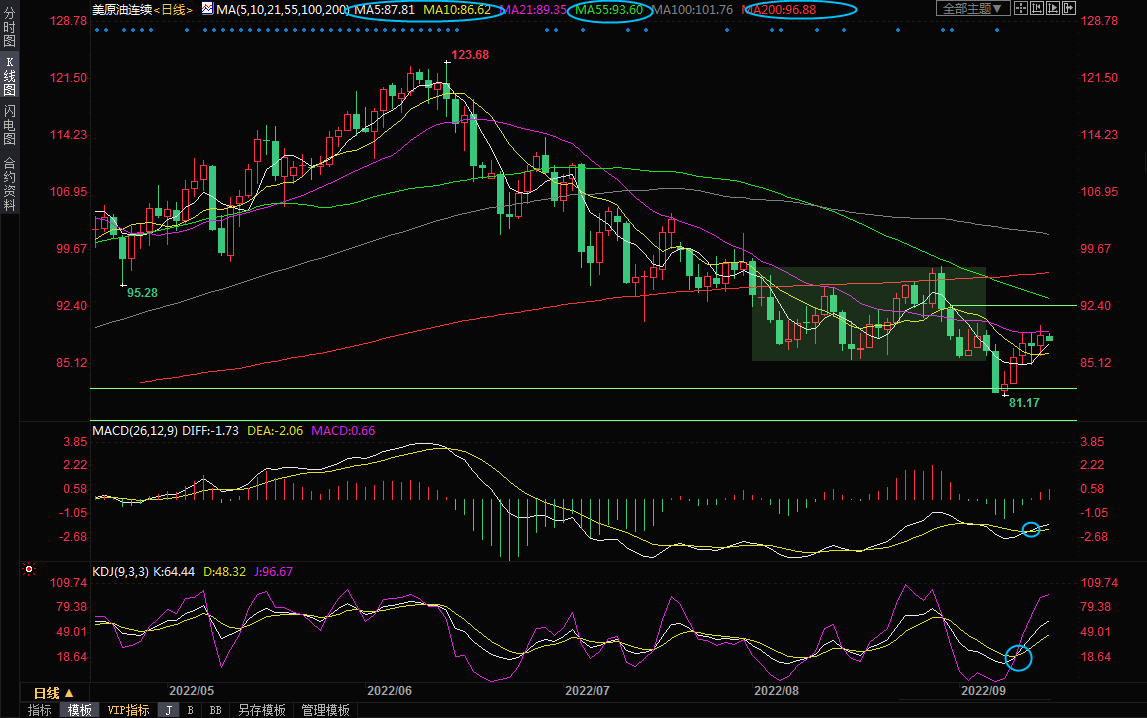The height and width of the screenshot is (718, 1147).
Task: Click the red sun icon beside KDJ
Action: click(x=29, y=571)
